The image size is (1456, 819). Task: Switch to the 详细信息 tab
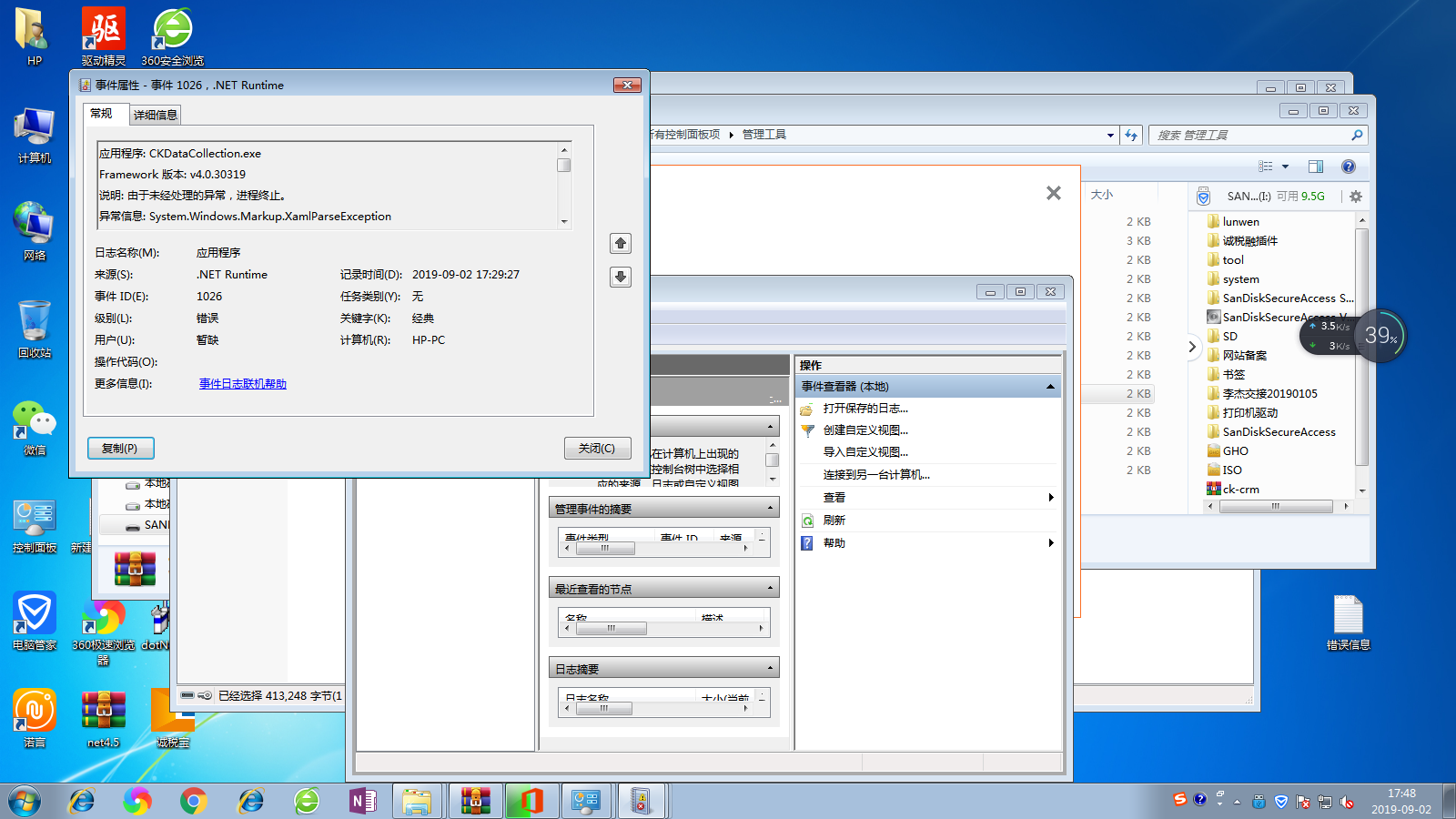pyautogui.click(x=156, y=115)
